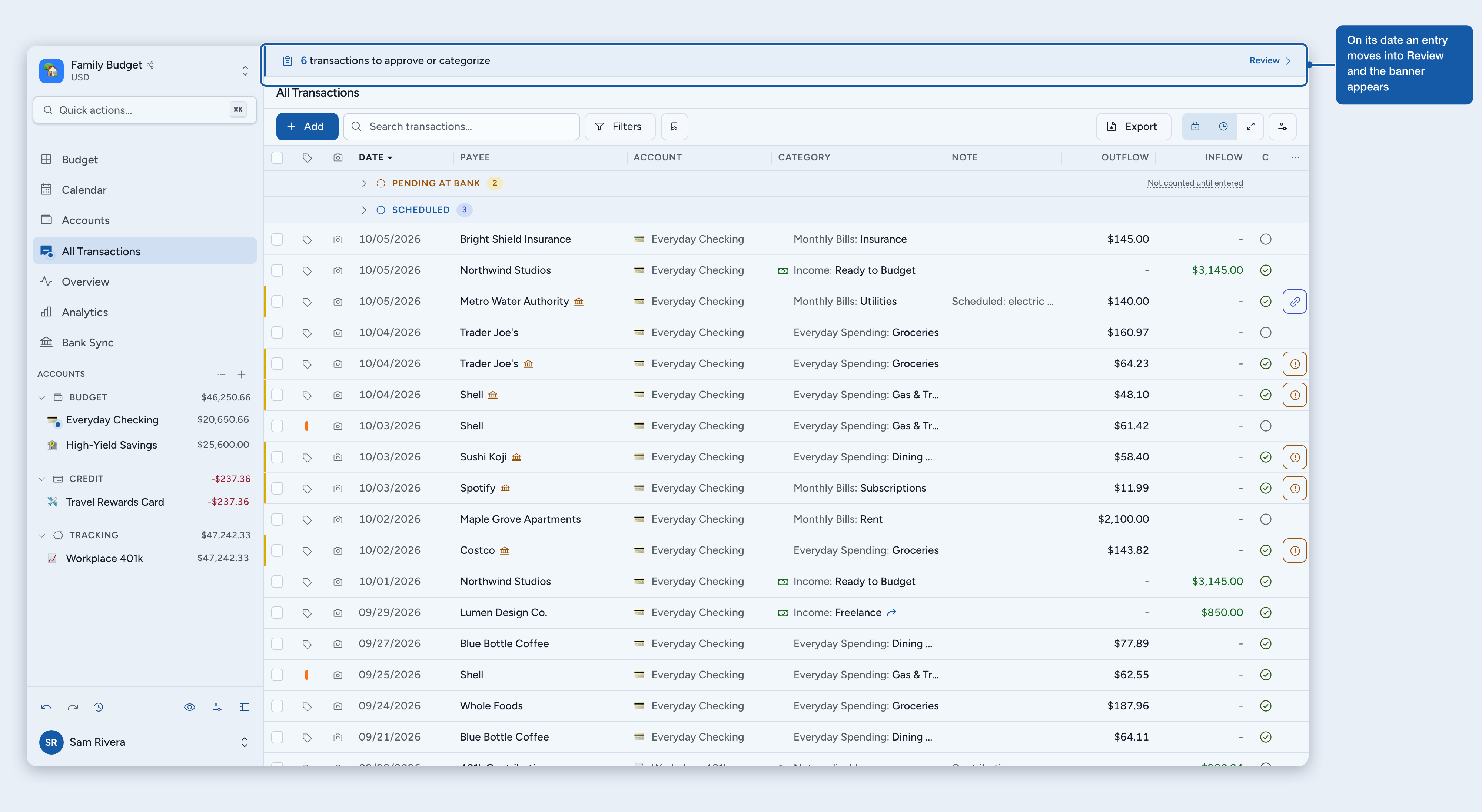Viewport: 1482px width, 812px height.
Task: Open the table display settings sliders icon
Action: pyautogui.click(x=1282, y=127)
